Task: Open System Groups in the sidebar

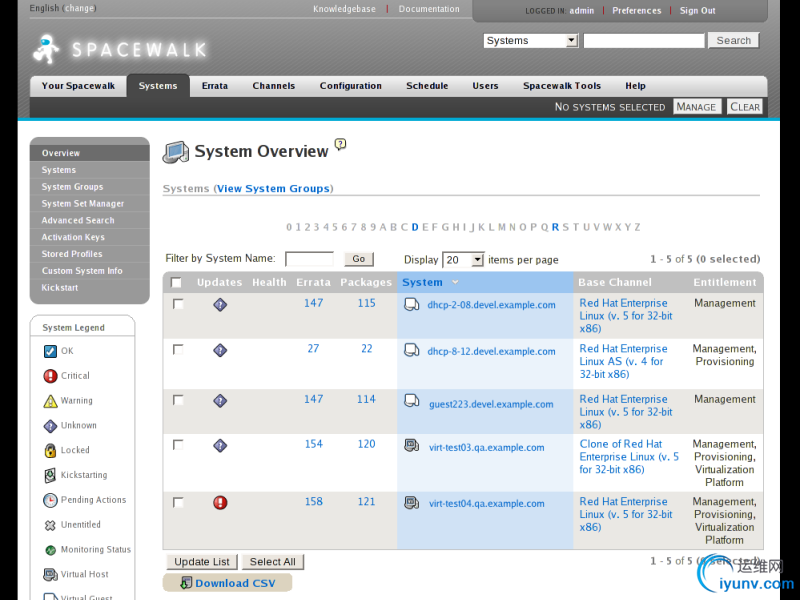Action: point(90,187)
